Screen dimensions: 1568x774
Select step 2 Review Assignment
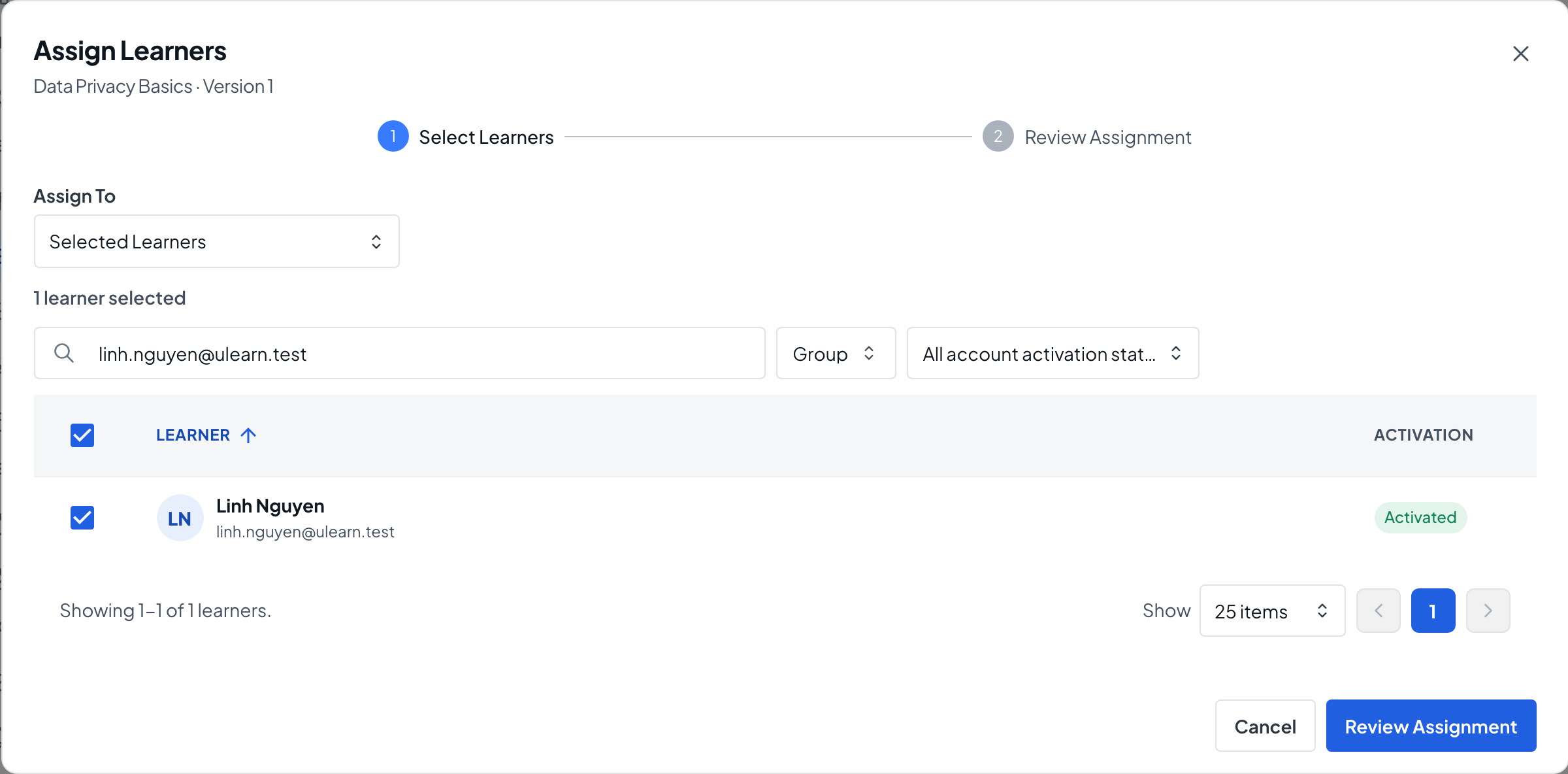coord(1087,137)
